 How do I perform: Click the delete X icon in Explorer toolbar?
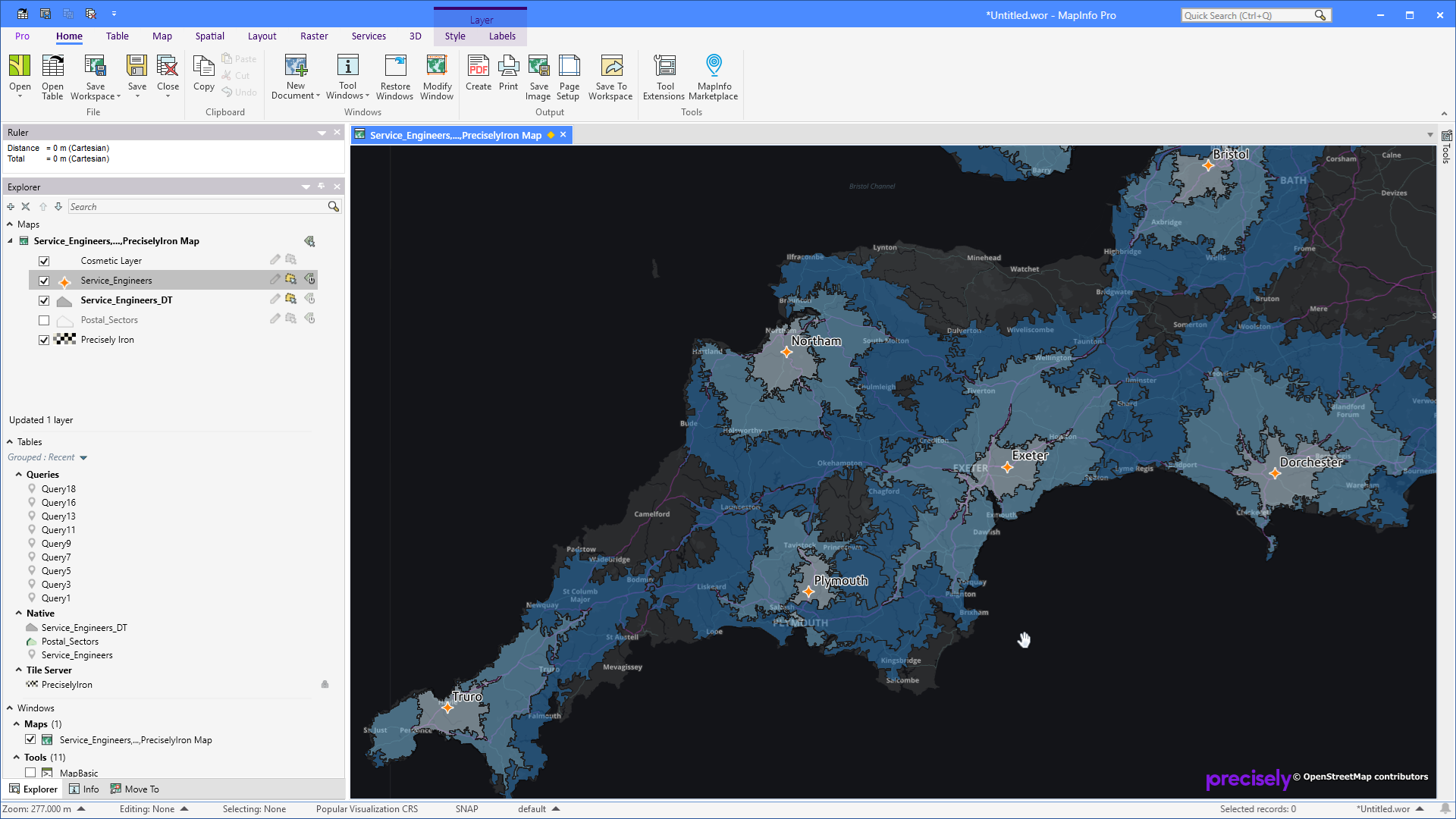pyautogui.click(x=26, y=206)
